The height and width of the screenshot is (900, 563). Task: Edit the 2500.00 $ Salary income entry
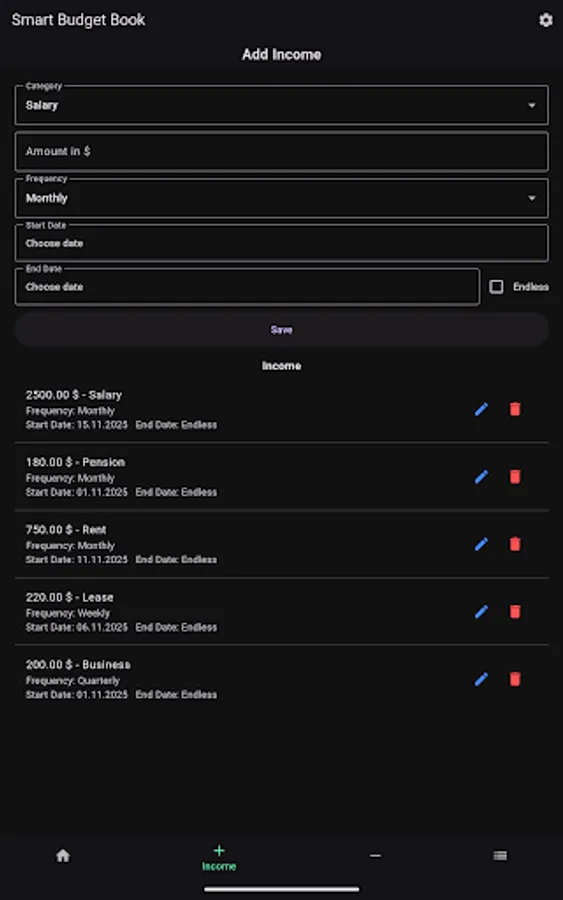click(x=481, y=409)
